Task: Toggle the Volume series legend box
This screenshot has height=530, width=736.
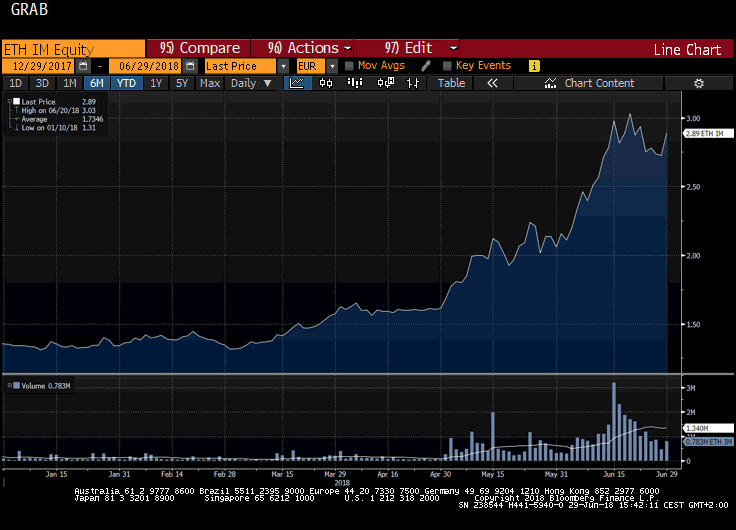Action: 15,385
